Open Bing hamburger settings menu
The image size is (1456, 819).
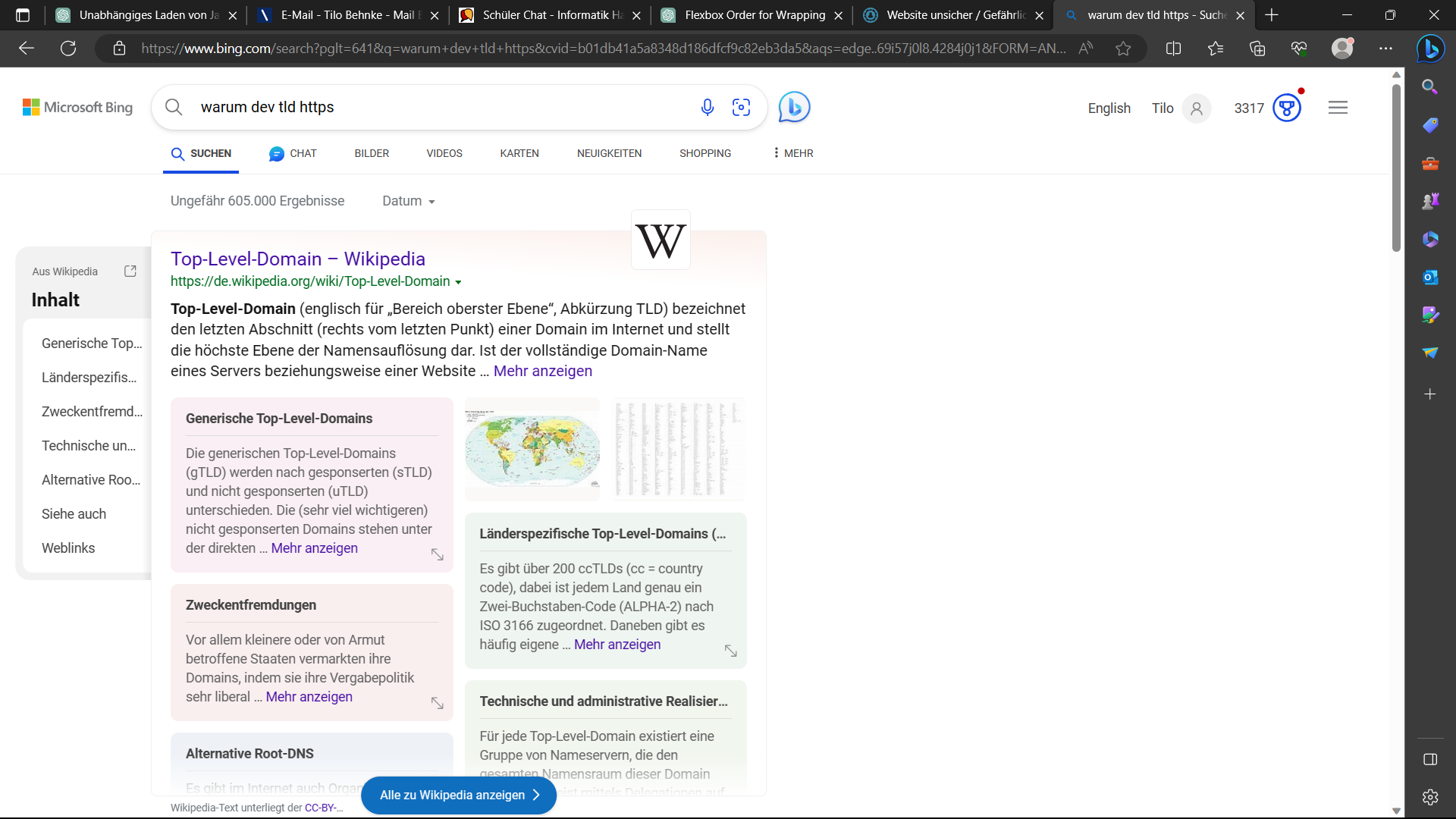click(1338, 108)
